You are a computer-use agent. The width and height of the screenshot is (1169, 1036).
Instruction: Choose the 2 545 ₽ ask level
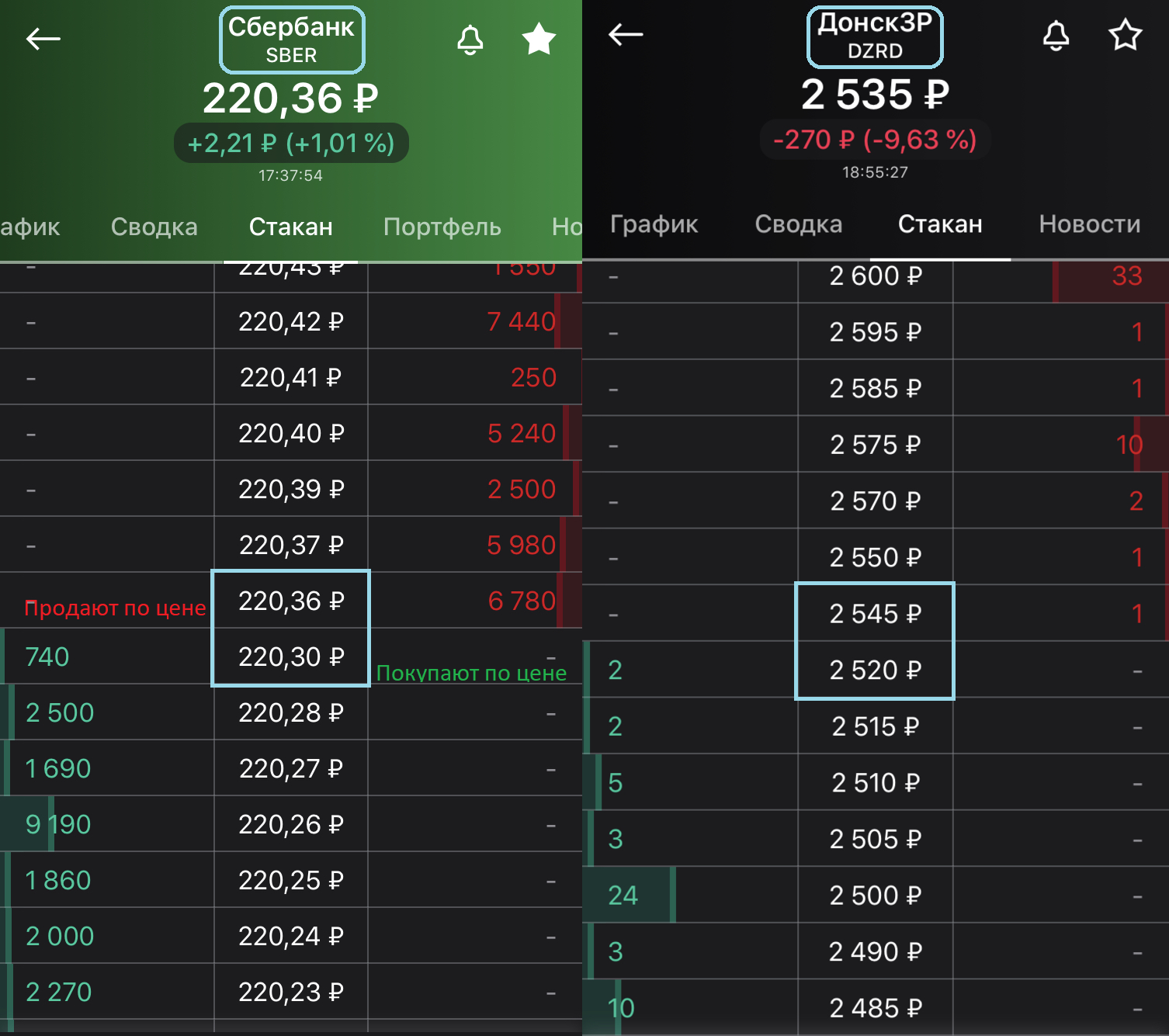pyautogui.click(x=875, y=613)
